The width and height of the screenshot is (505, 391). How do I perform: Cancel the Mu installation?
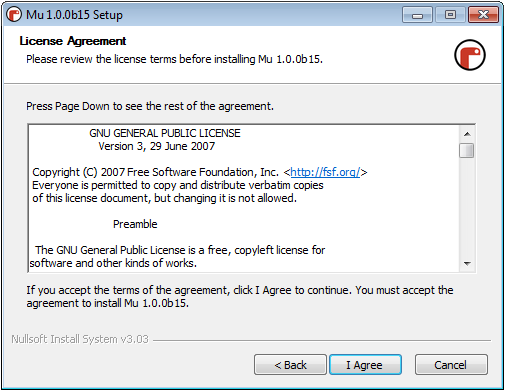point(451,365)
